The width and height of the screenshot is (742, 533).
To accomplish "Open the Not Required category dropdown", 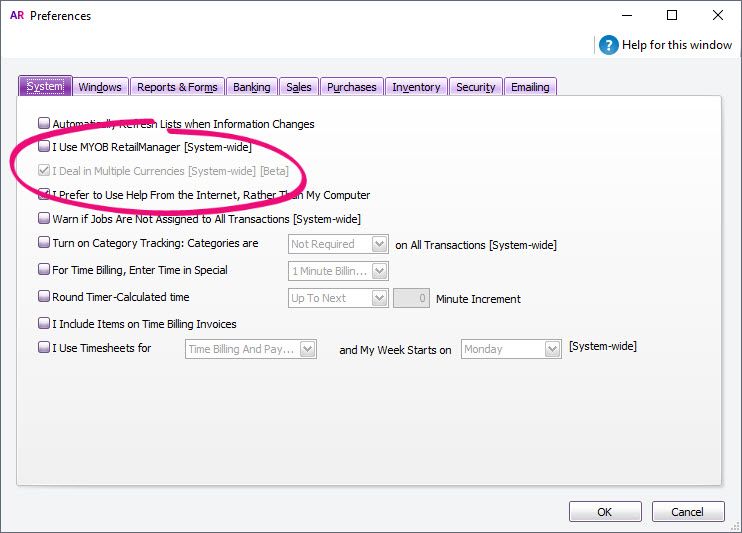I will [x=379, y=244].
